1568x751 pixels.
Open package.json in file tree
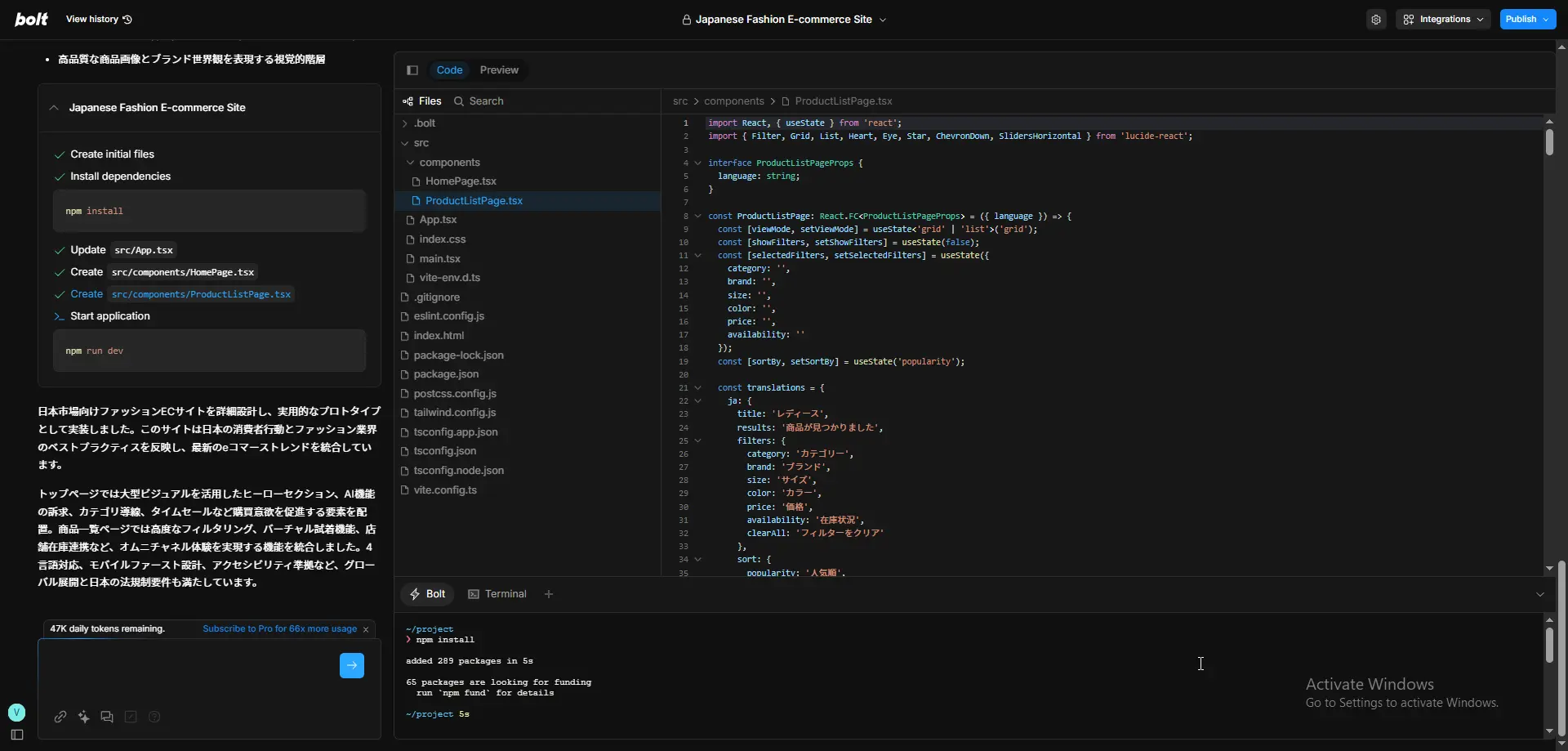pos(446,374)
